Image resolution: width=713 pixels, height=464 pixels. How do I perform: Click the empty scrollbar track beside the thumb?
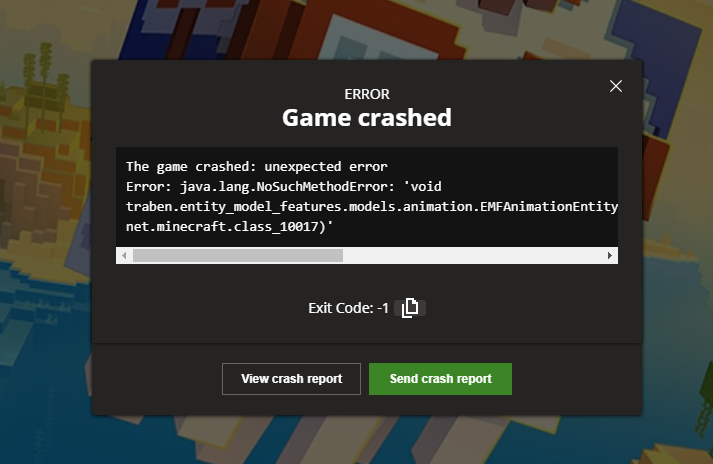click(472, 256)
